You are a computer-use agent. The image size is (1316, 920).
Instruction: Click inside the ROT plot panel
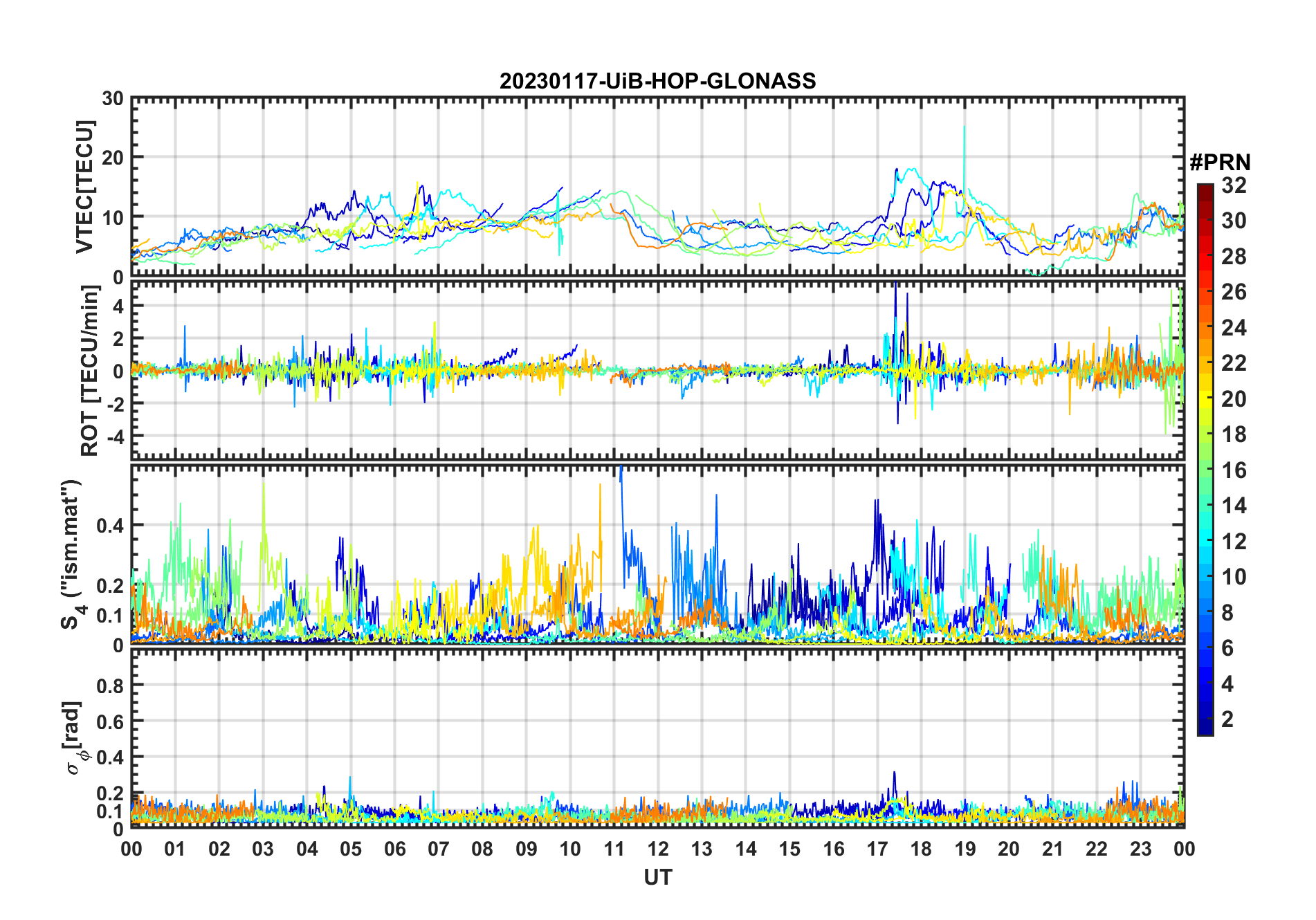point(657,370)
